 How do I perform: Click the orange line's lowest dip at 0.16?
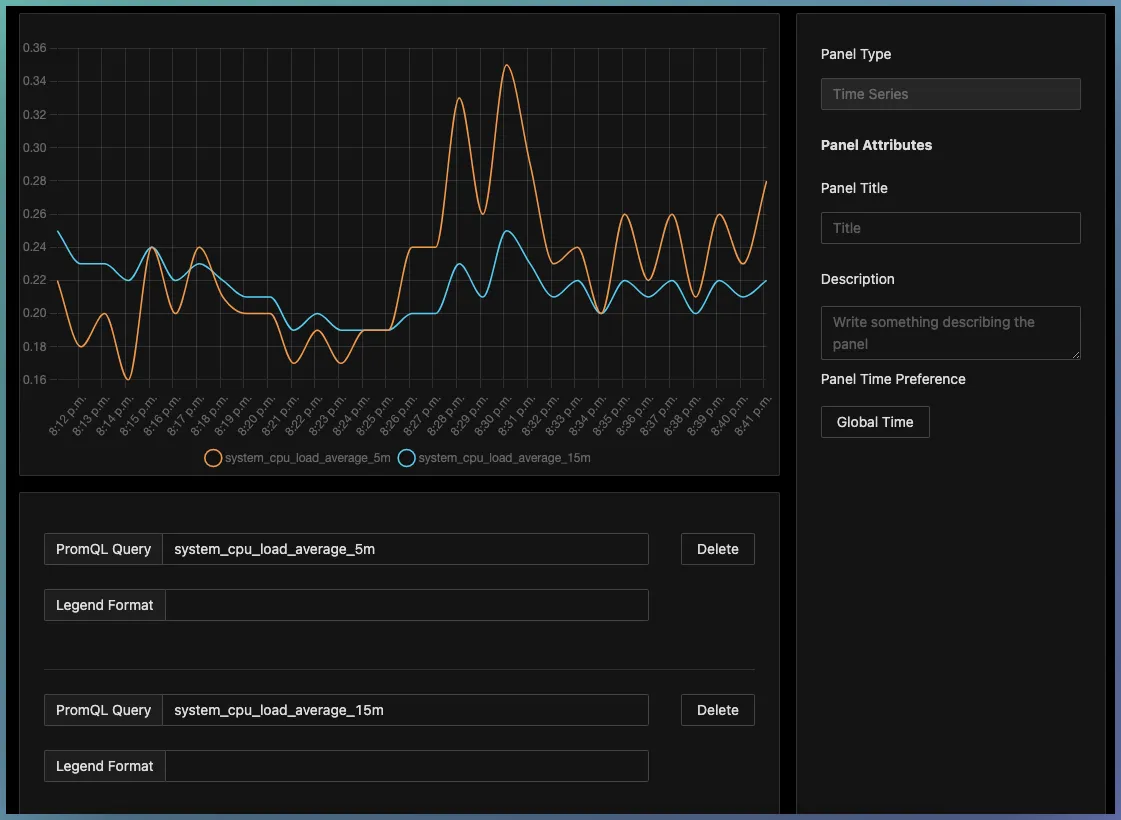127,379
